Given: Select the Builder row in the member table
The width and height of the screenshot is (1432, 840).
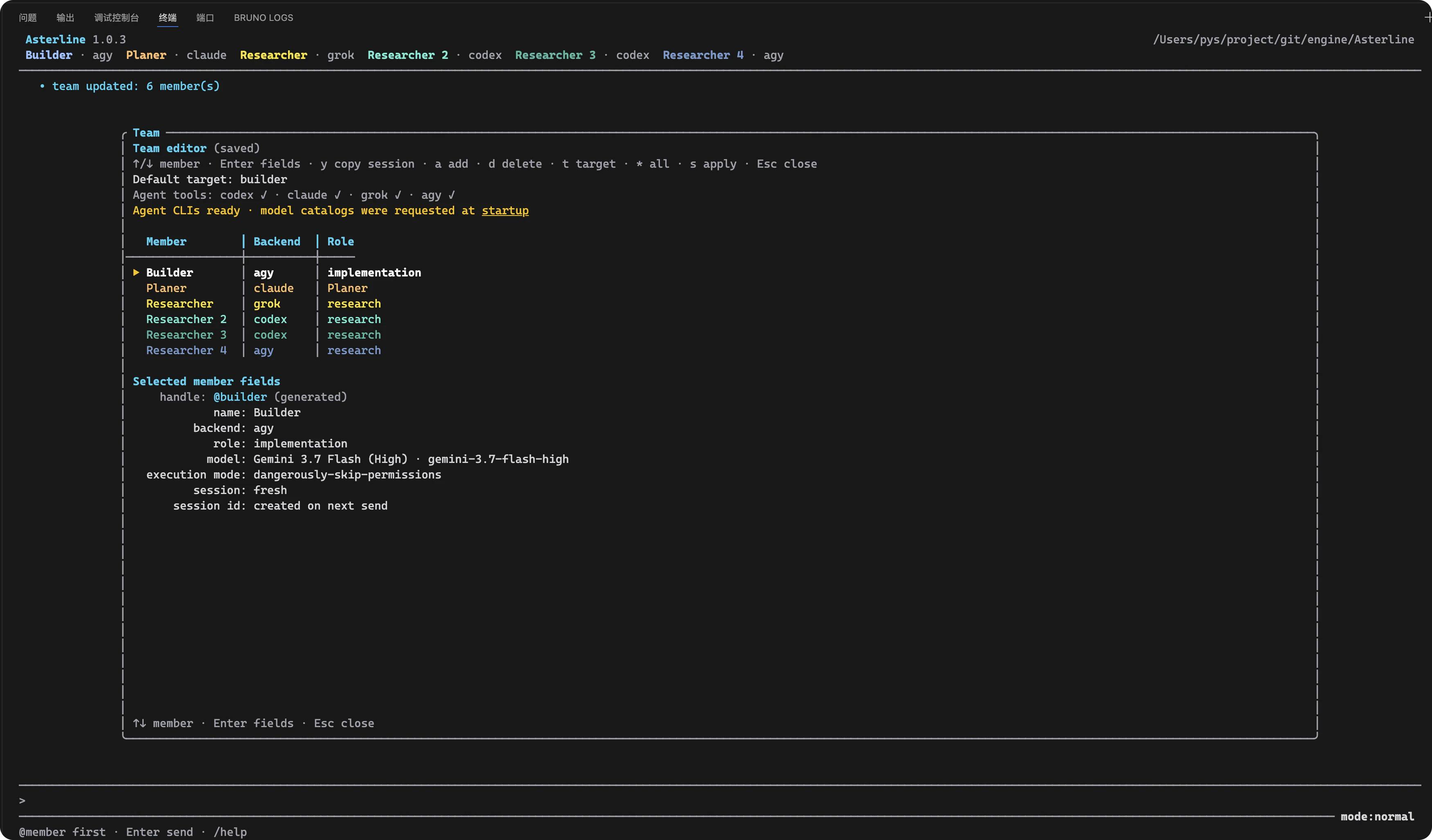Looking at the screenshot, I should click(x=277, y=273).
